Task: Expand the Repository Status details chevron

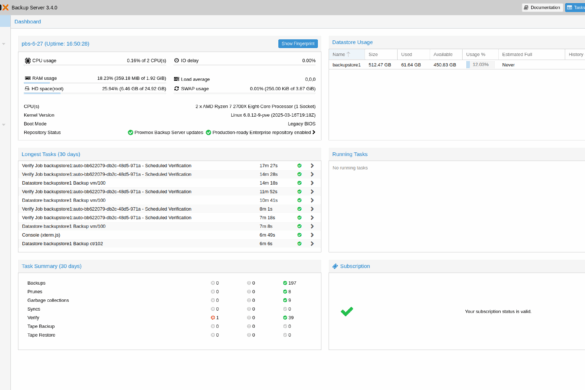Action: coord(314,132)
